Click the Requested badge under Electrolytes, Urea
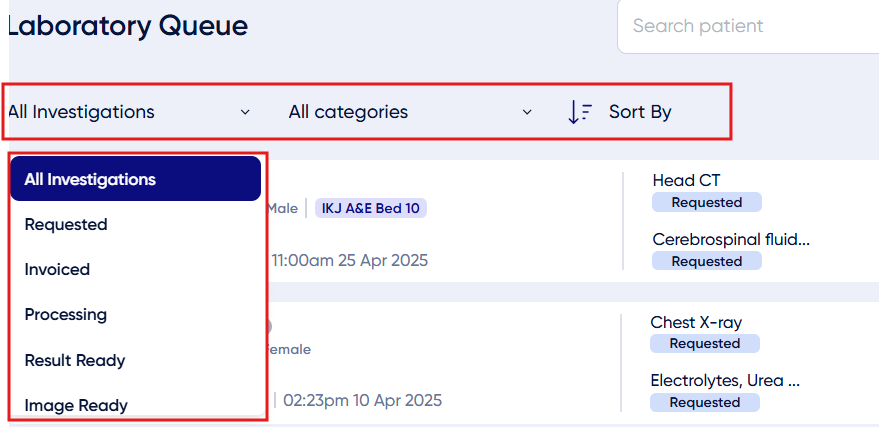 point(705,402)
